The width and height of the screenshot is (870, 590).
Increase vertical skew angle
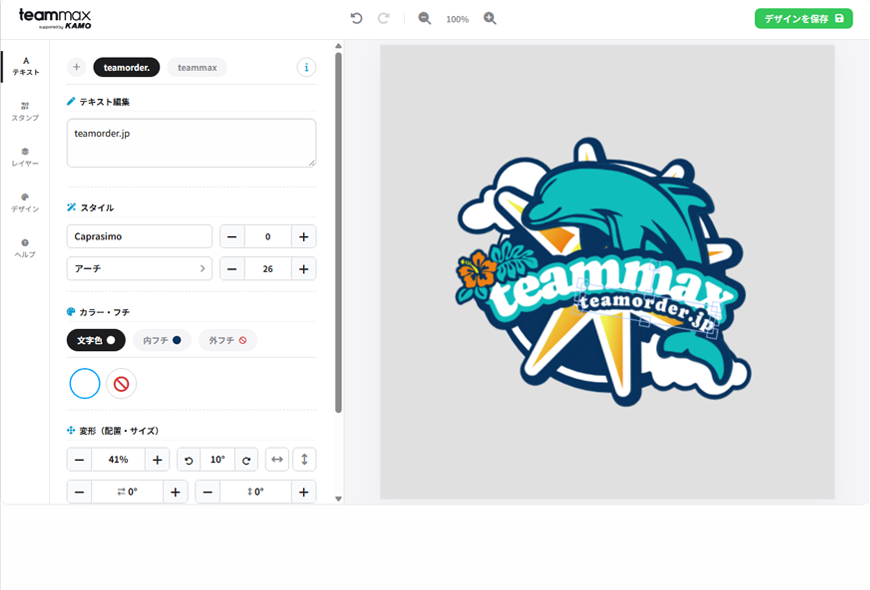point(304,492)
